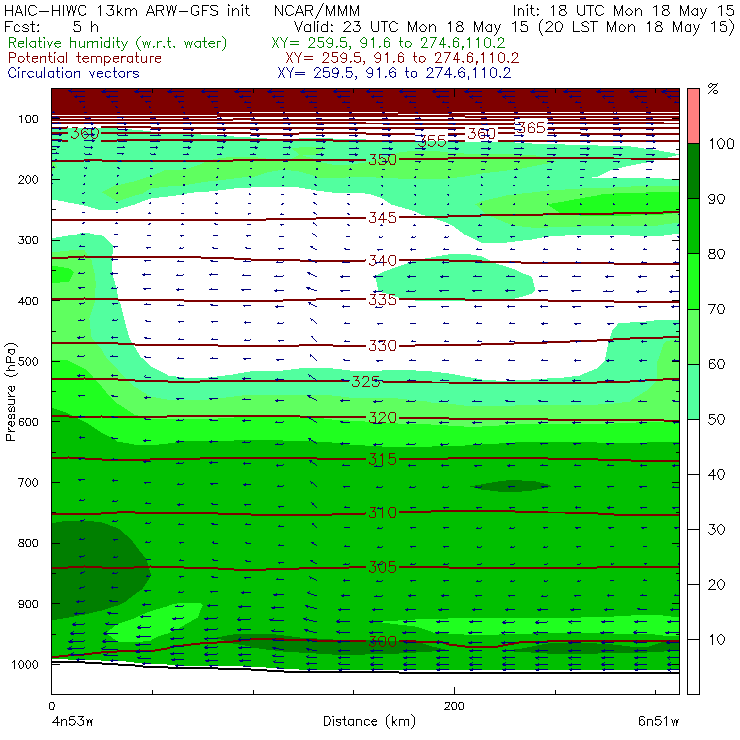Click the 600 hPa pressure axis label
Screen dimensions: 740x740
click(x=28, y=422)
